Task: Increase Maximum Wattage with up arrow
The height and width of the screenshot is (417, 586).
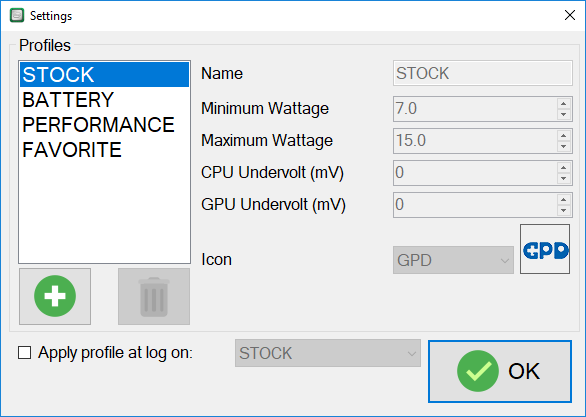Action: [564, 136]
